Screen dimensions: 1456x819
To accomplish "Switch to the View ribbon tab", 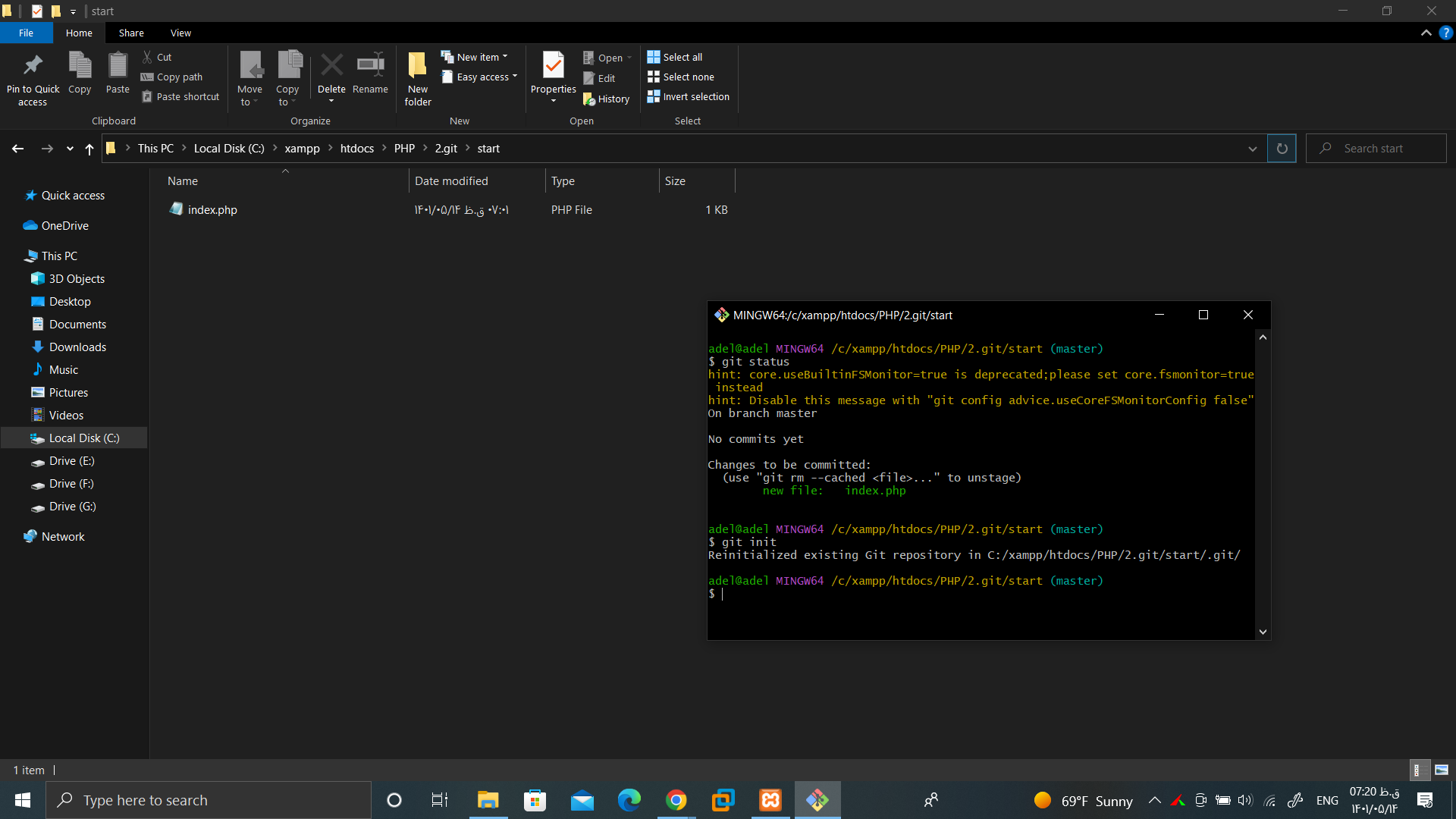I will [180, 33].
